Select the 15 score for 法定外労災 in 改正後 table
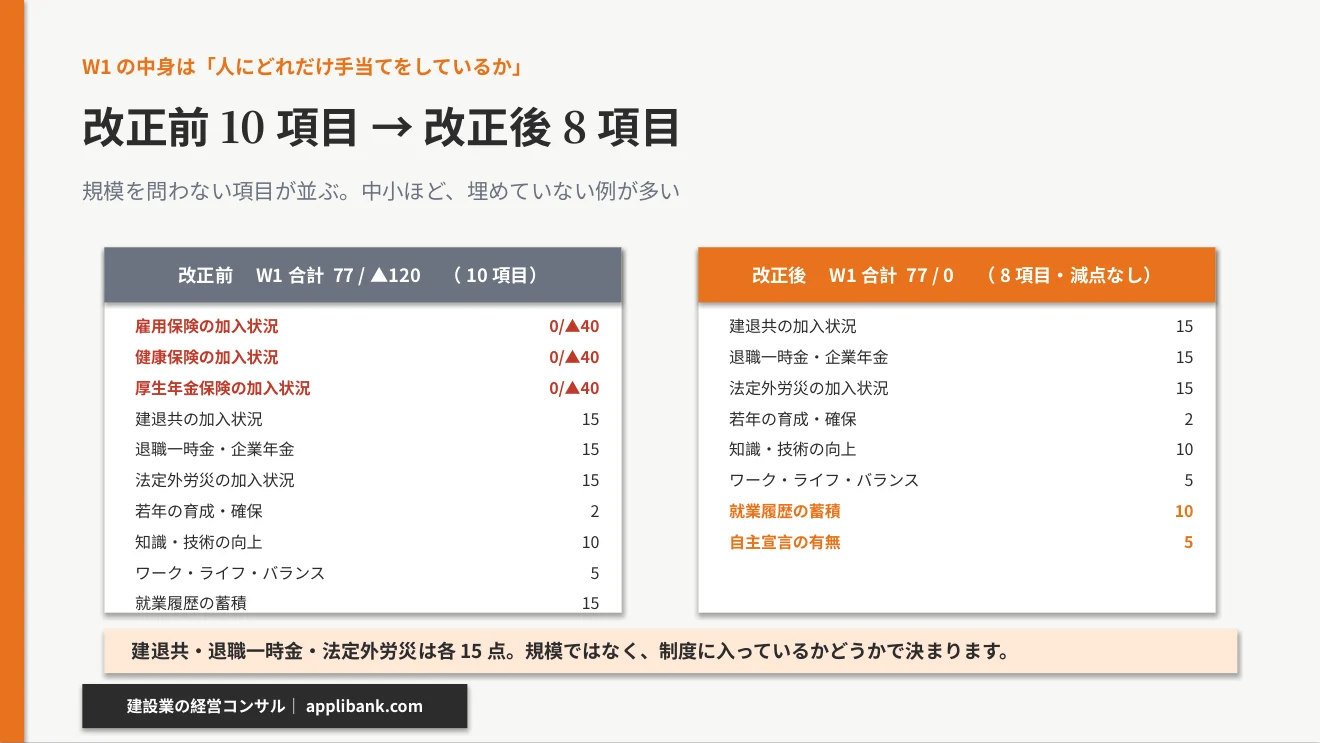 click(1185, 388)
